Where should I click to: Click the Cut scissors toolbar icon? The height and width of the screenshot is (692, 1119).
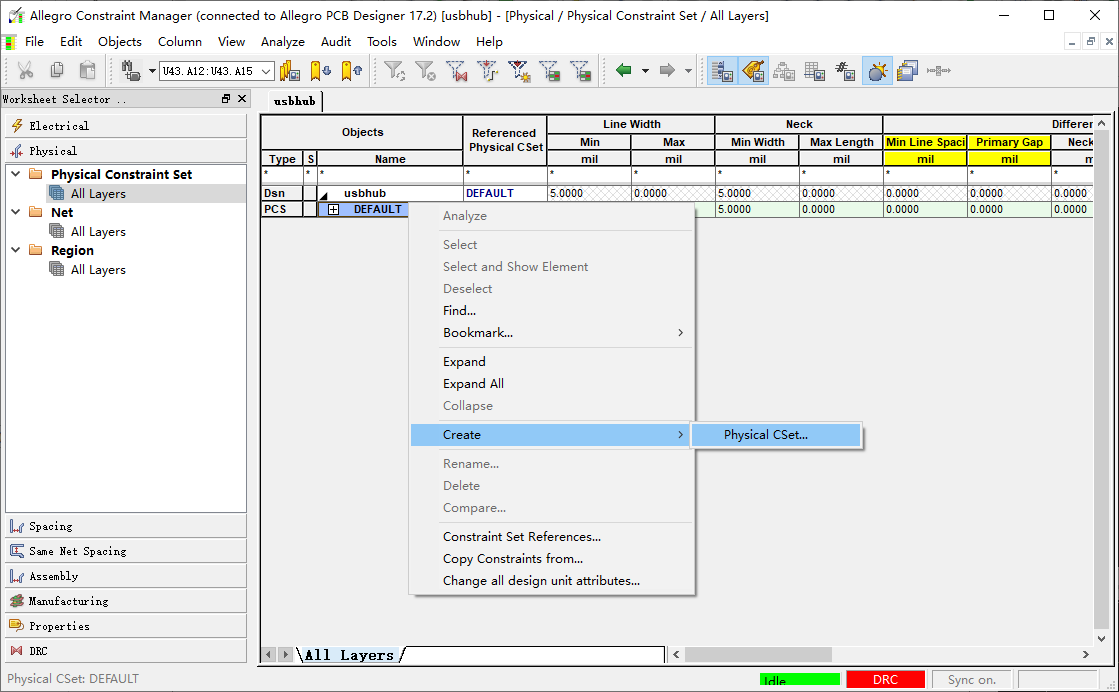pyautogui.click(x=25, y=71)
